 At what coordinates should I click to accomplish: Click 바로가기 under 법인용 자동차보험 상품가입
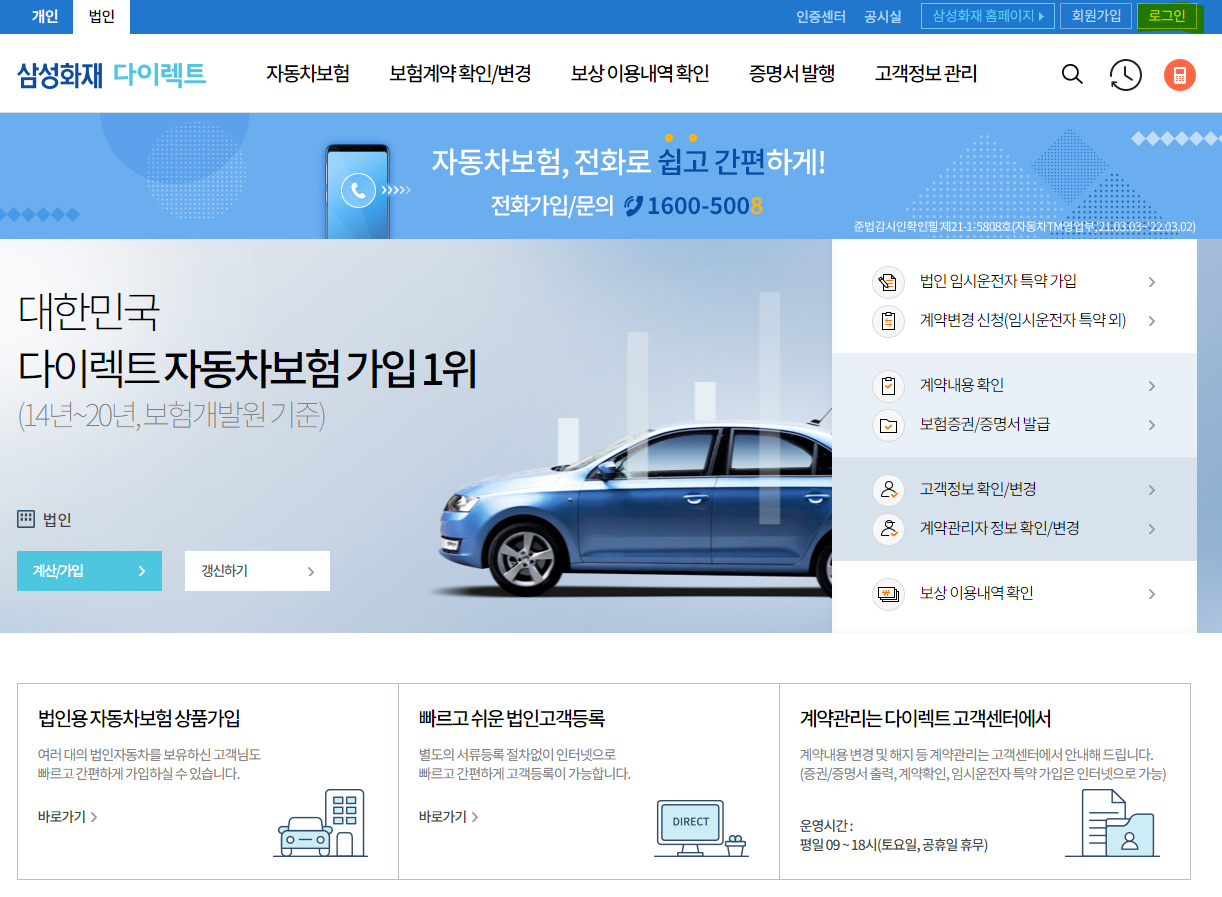(x=67, y=817)
